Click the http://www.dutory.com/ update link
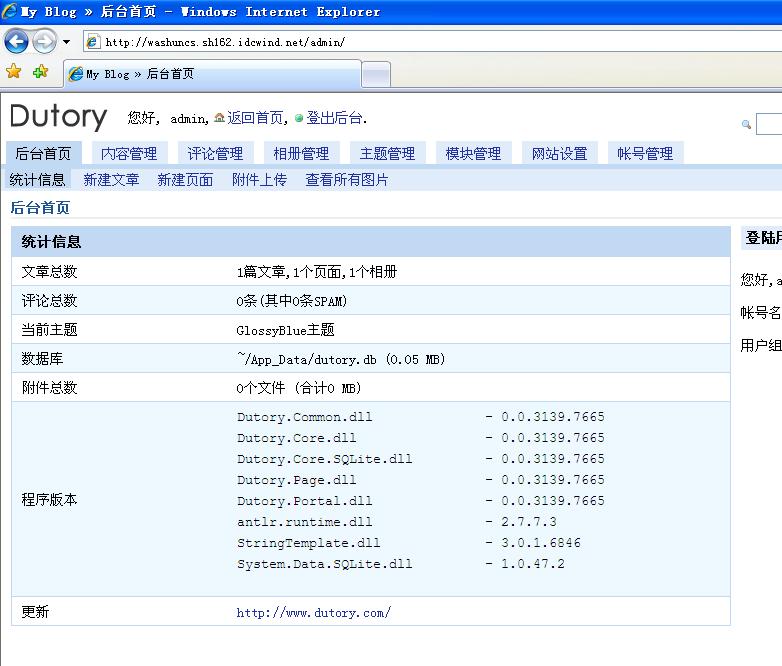782x666 pixels. (x=314, y=613)
